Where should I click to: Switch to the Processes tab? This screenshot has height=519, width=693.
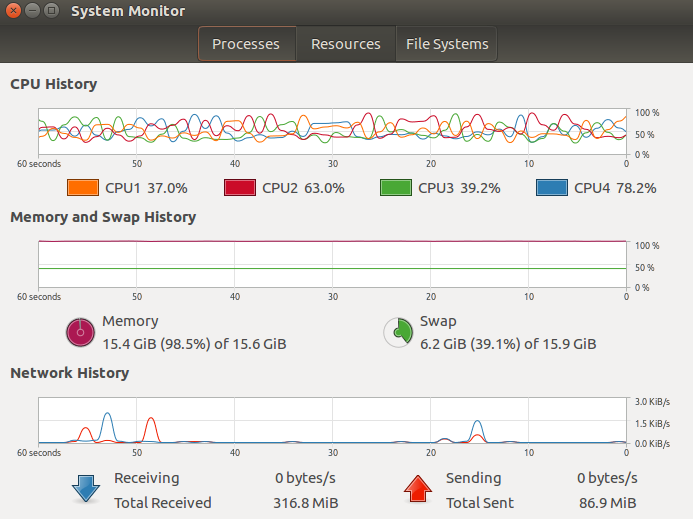[x=247, y=44]
